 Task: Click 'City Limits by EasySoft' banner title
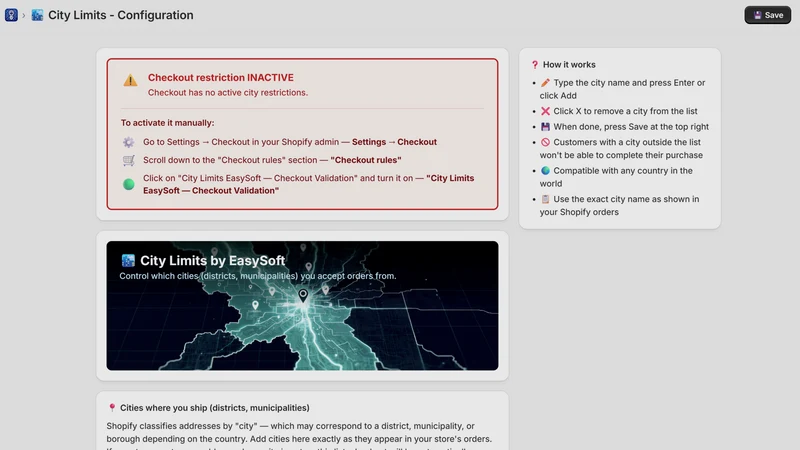coord(212,261)
